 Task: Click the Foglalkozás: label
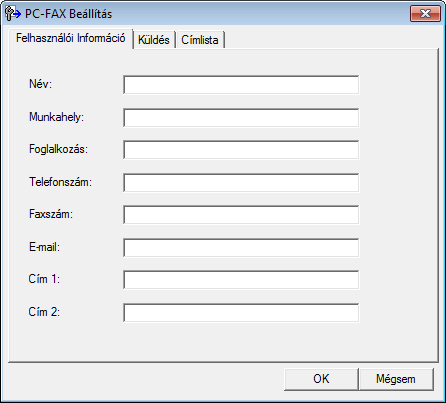tap(58, 149)
